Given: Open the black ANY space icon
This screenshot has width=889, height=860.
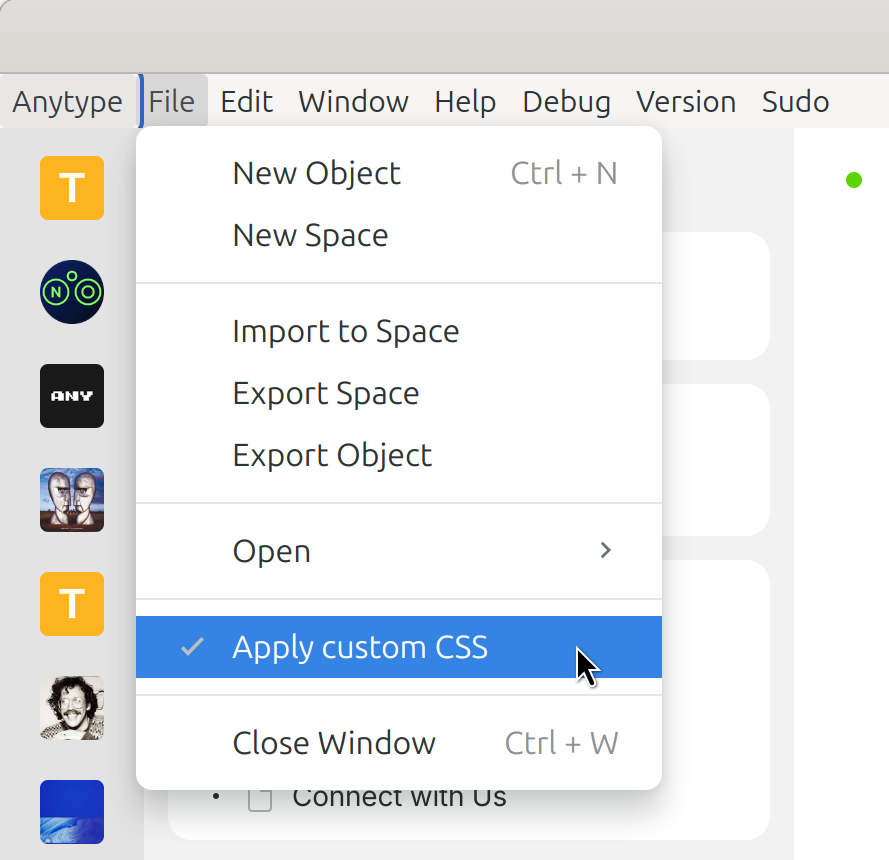Looking at the screenshot, I should click(x=72, y=396).
